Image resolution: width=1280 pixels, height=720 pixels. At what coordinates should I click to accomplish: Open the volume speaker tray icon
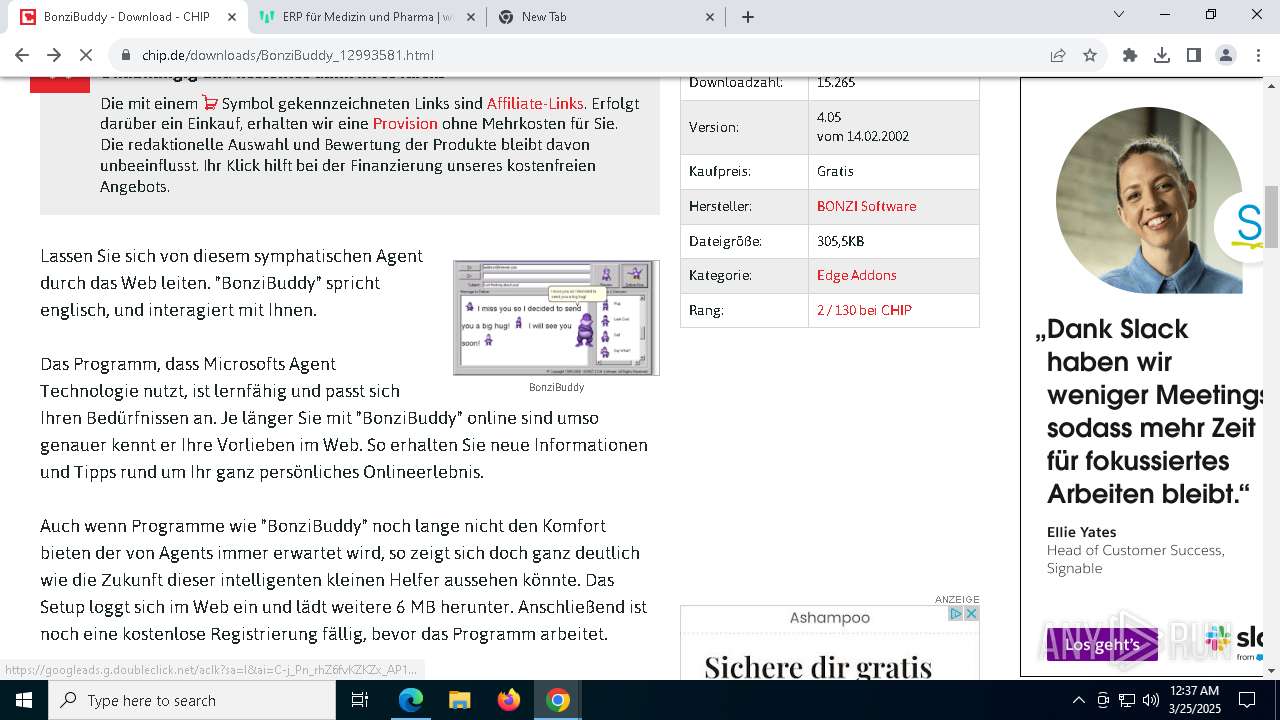pos(1151,700)
